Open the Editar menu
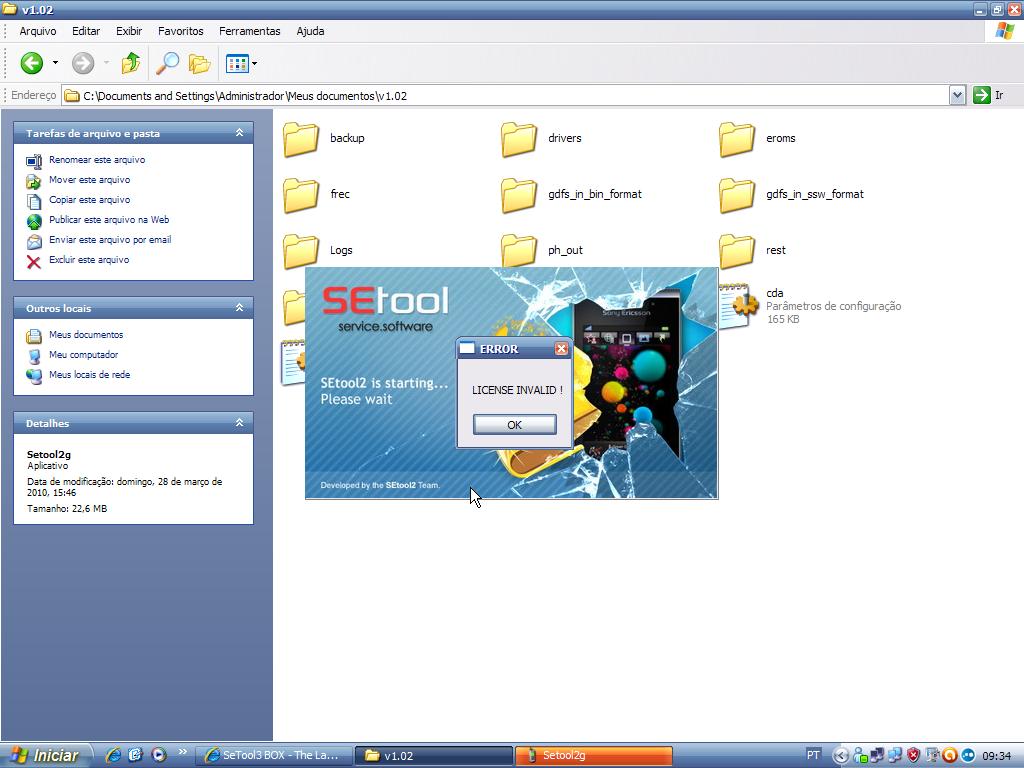The image size is (1024, 768). (86, 31)
